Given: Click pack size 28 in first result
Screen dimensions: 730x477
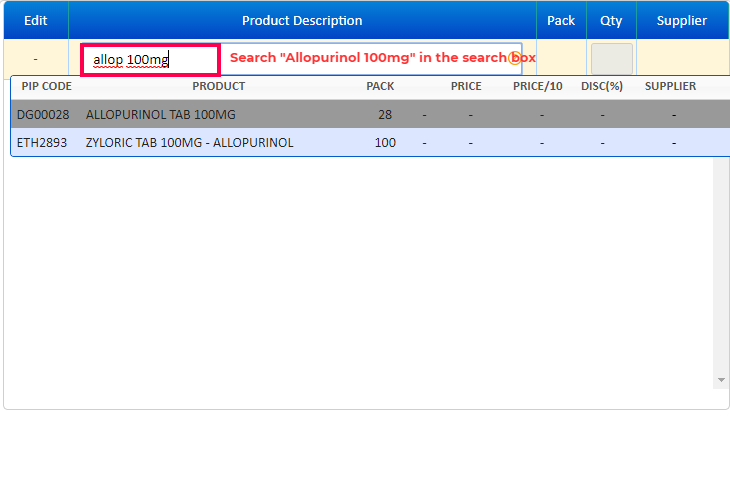Looking at the screenshot, I should (x=385, y=114).
